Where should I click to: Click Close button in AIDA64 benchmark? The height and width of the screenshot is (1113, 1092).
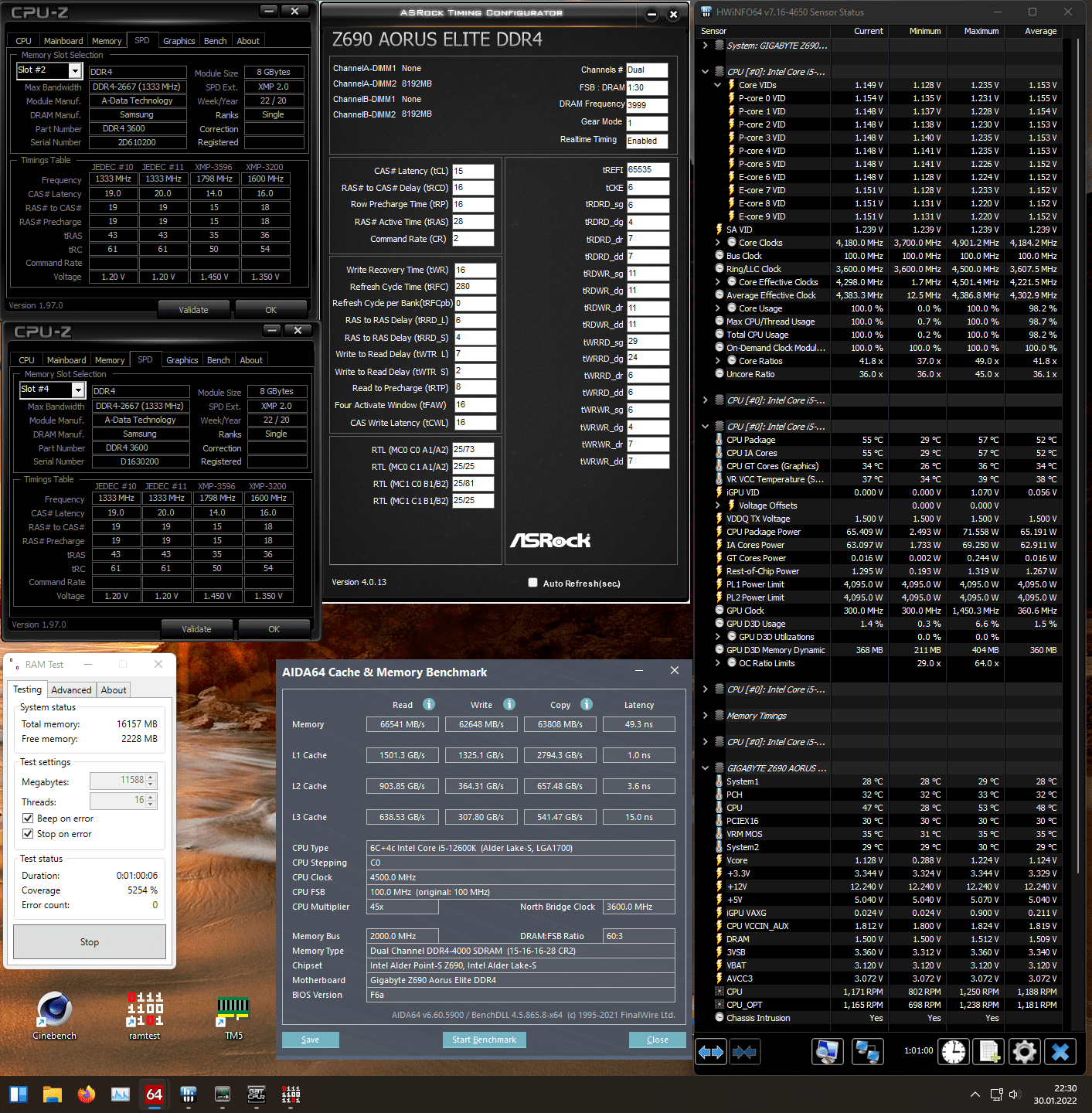point(658,1040)
